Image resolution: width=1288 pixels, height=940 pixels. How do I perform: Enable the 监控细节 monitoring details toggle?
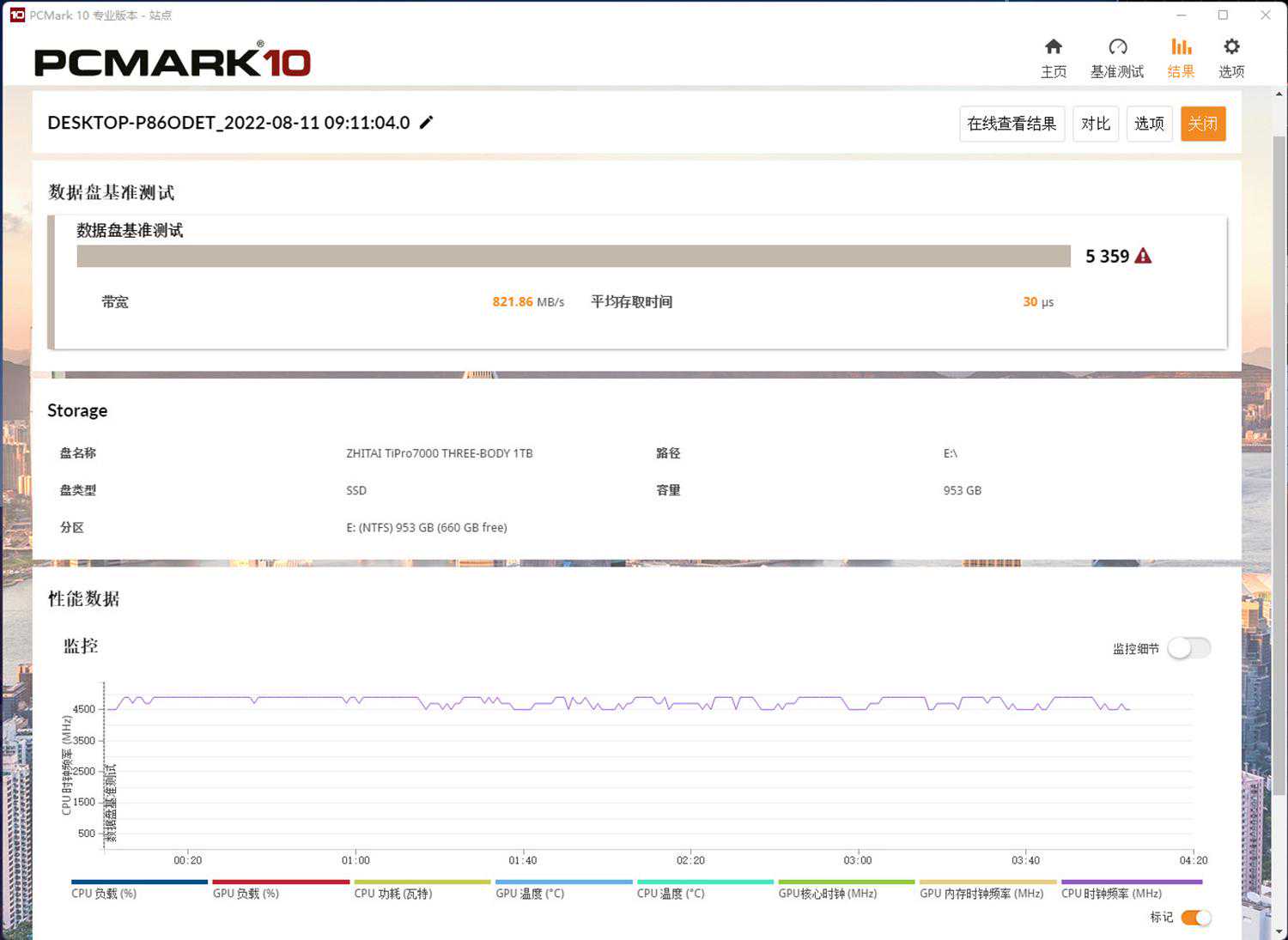point(1189,648)
